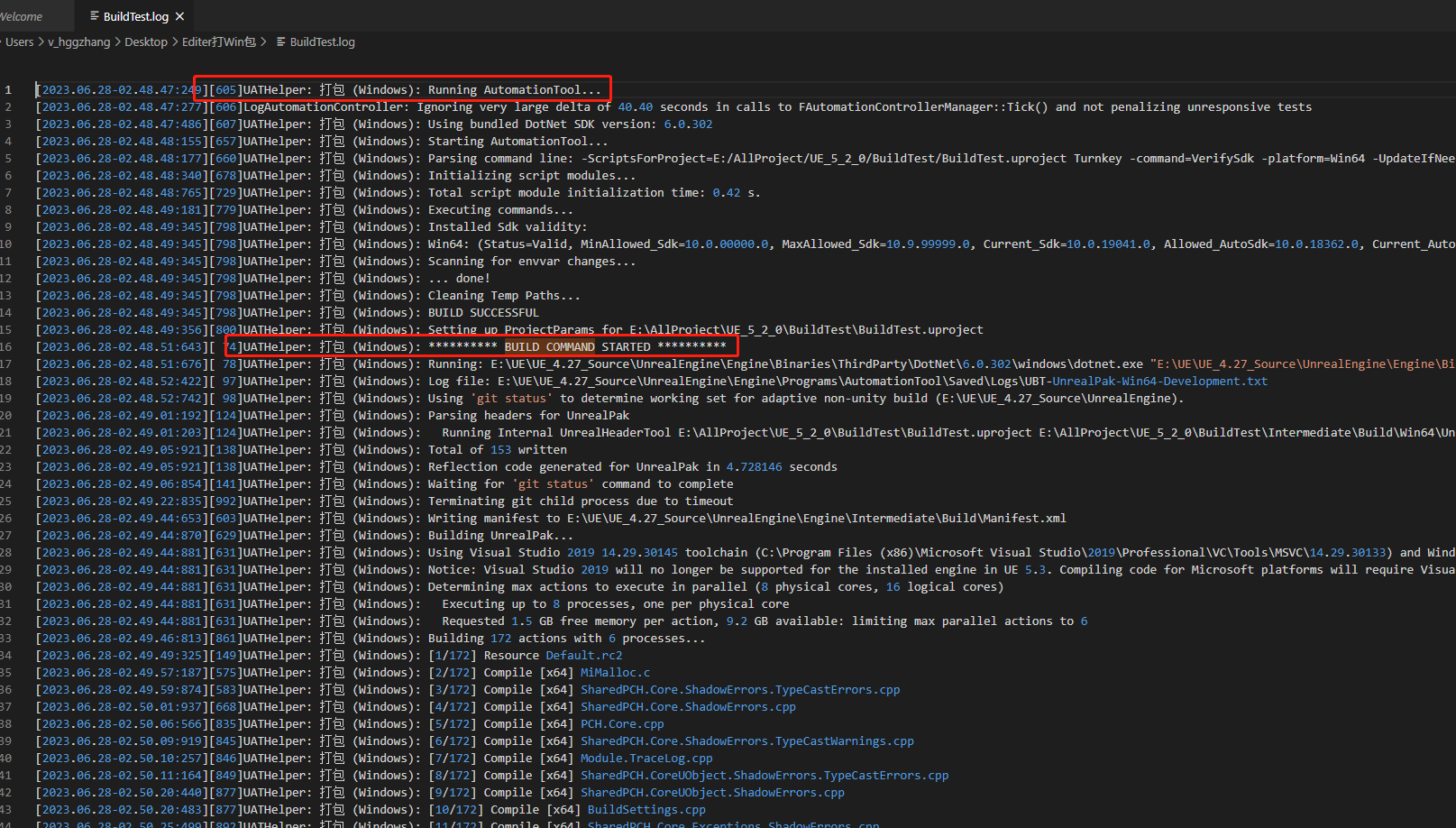Click 'Executing commands...' text
This screenshot has height=828, width=1456.
pyautogui.click(x=500, y=210)
